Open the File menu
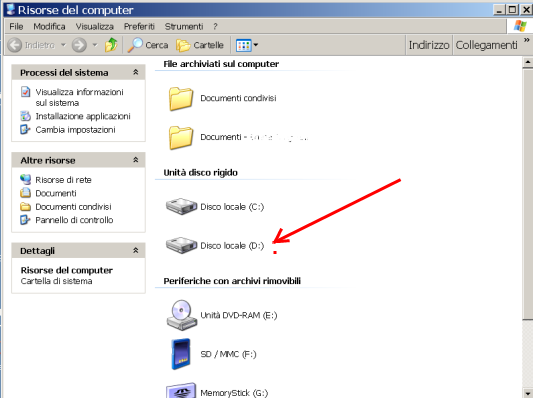The height and width of the screenshot is (398, 533). click(16, 27)
